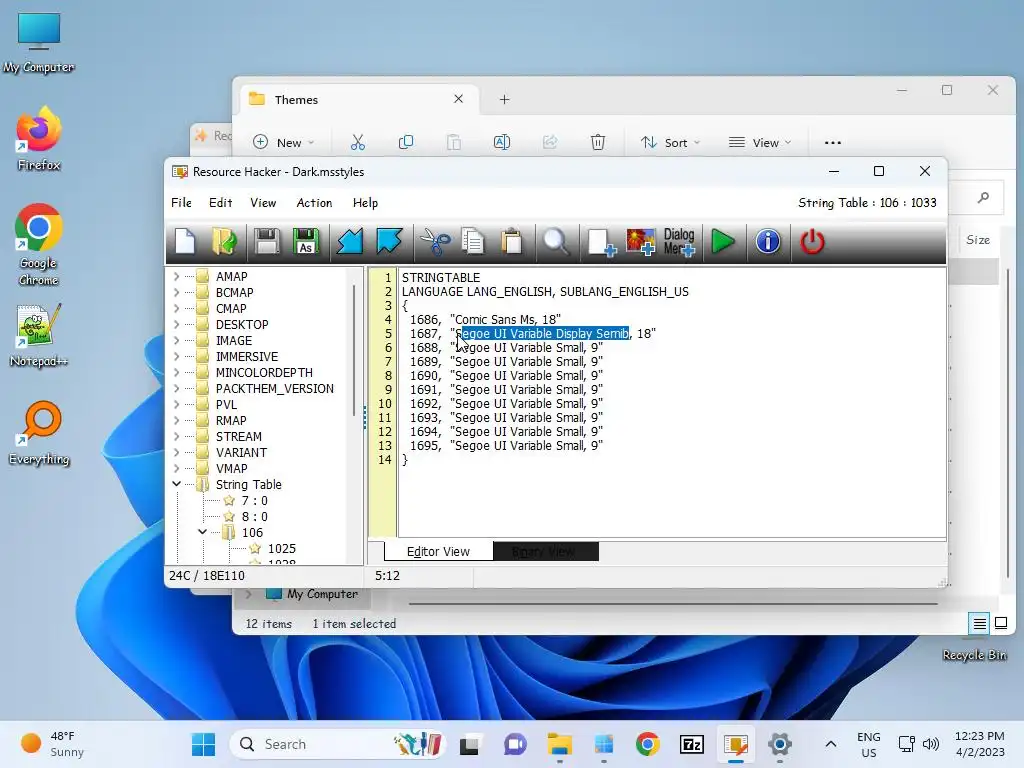This screenshot has width=1024, height=768.
Task: Select the VMAP folder in tree
Action: point(231,468)
